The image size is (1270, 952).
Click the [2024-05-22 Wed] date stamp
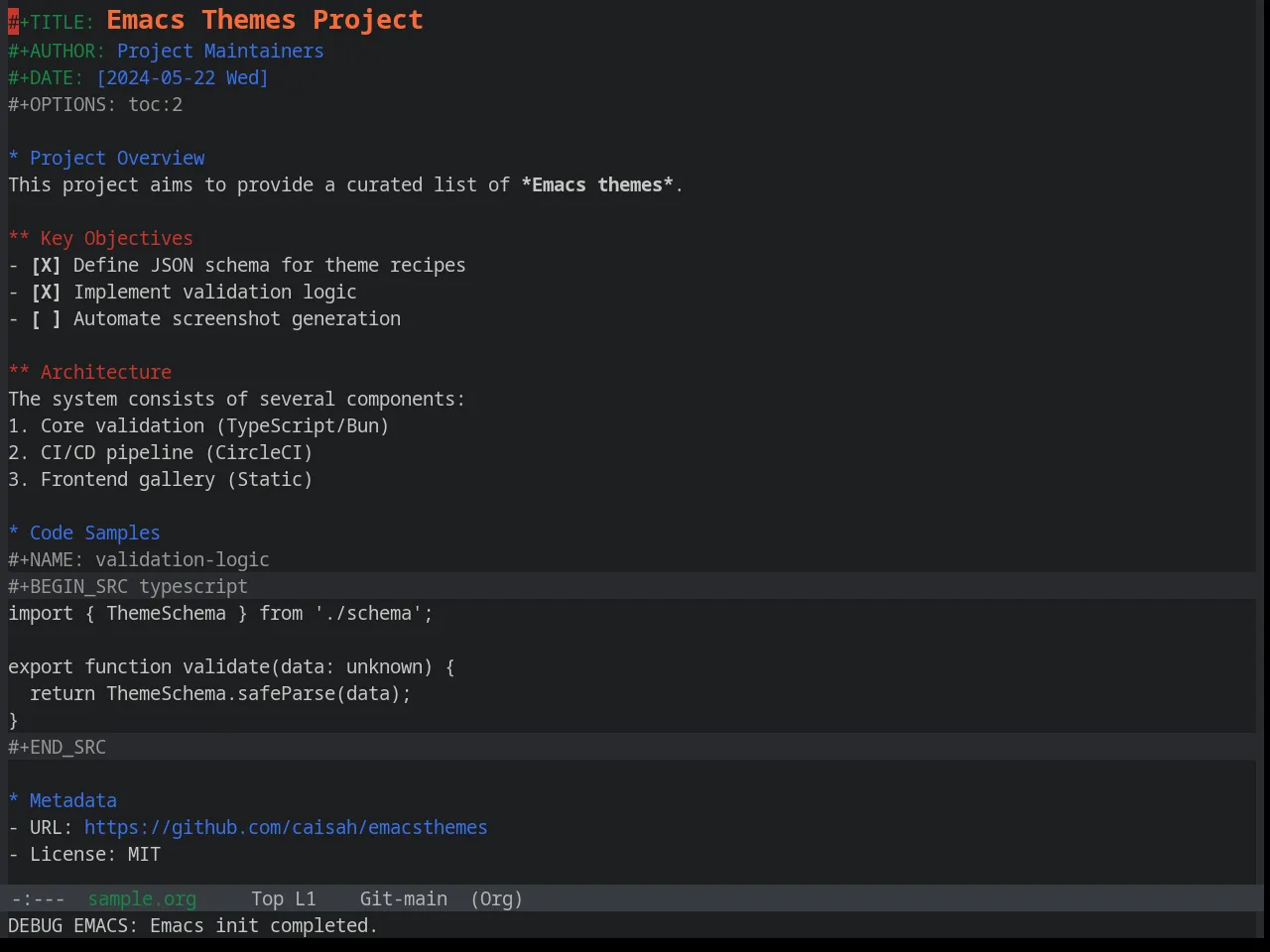(183, 78)
